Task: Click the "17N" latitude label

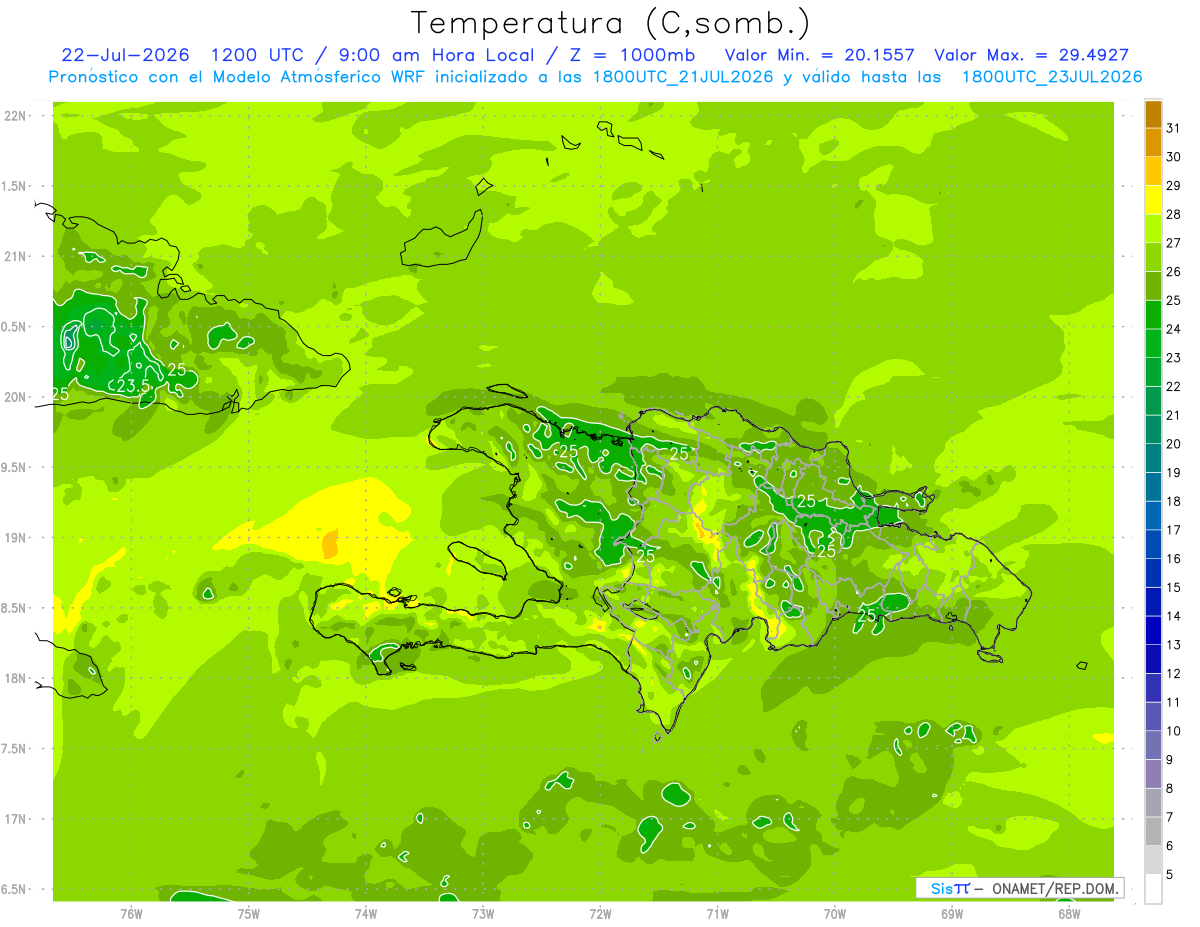Action: tap(15, 819)
